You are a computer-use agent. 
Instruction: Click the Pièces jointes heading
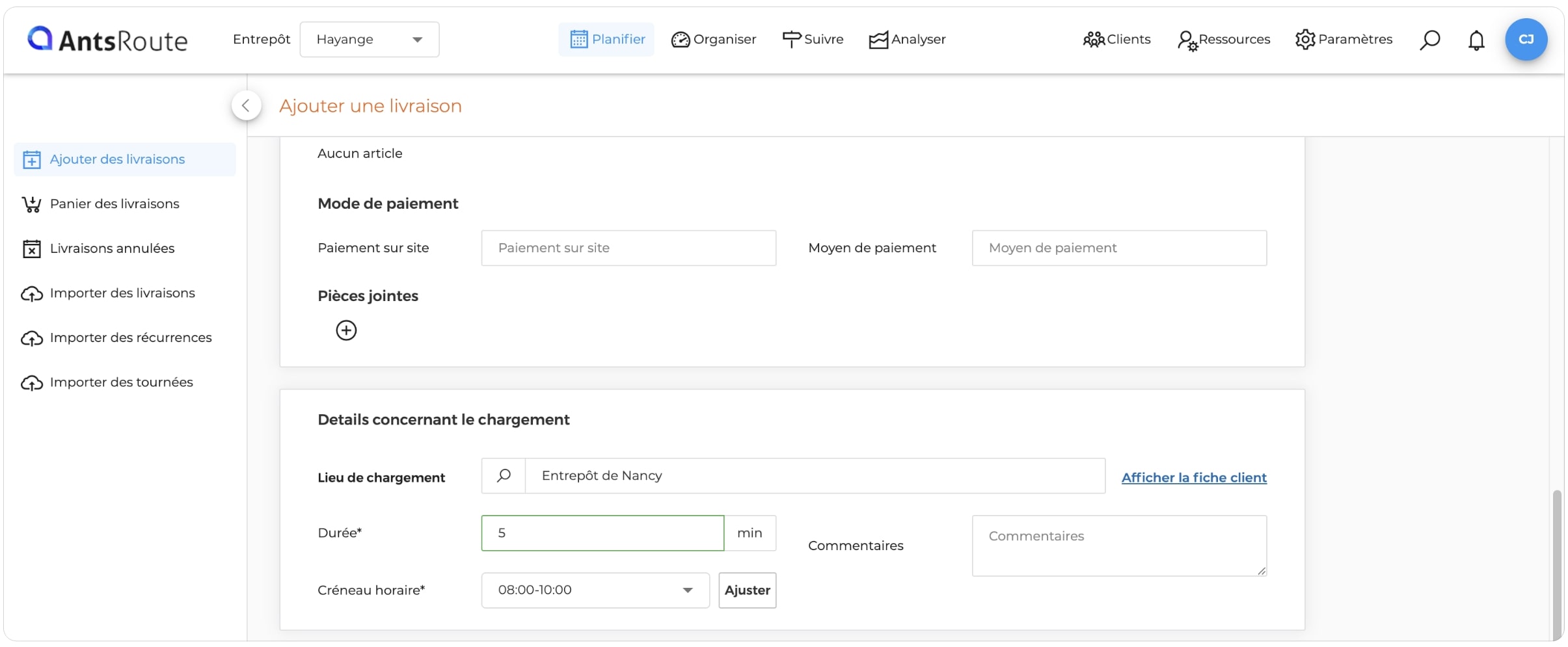368,296
